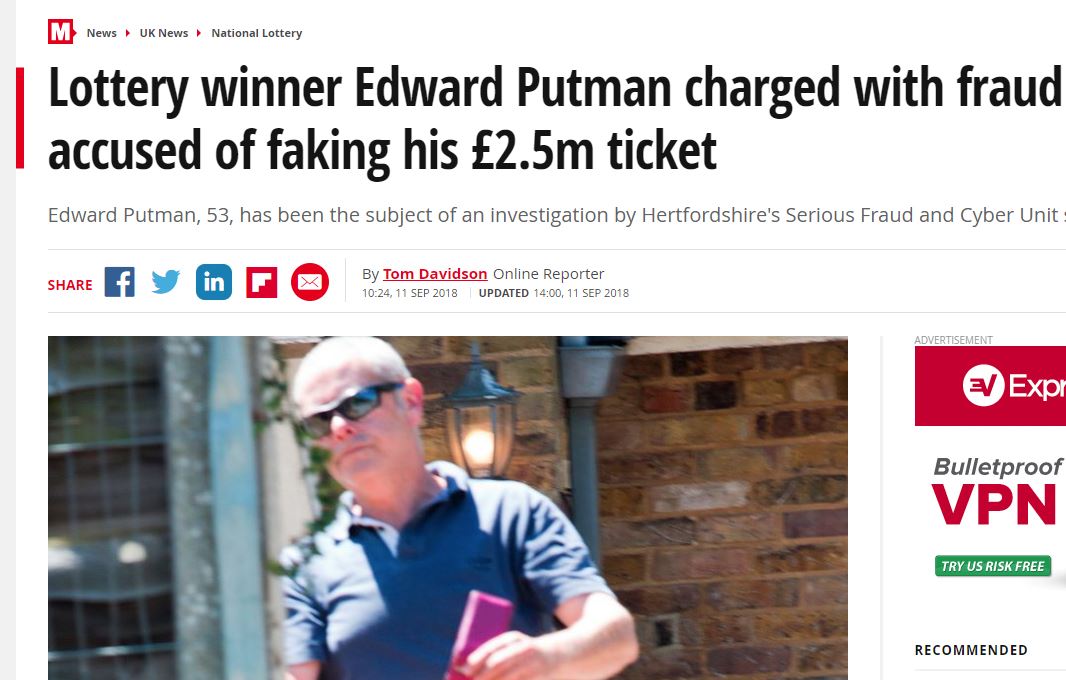Screen dimensions: 1066x680
Task: Click the ExpressVPN logo icon
Action: (x=982, y=385)
